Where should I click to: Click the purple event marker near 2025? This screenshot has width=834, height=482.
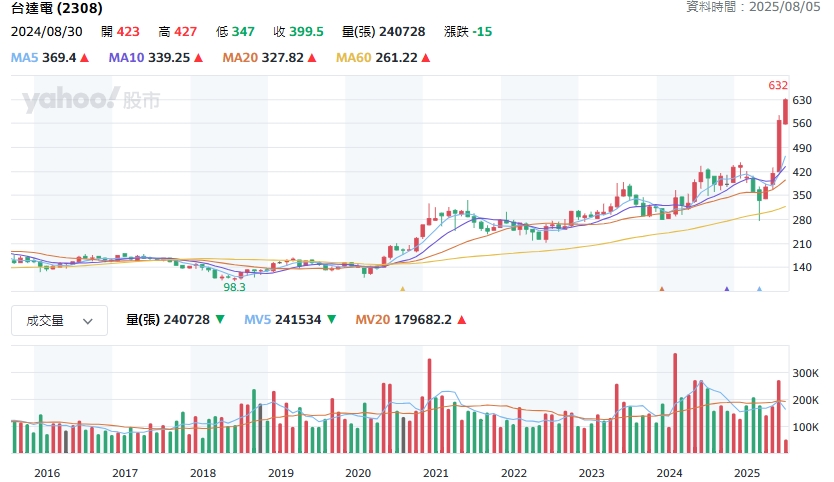pyautogui.click(x=727, y=290)
